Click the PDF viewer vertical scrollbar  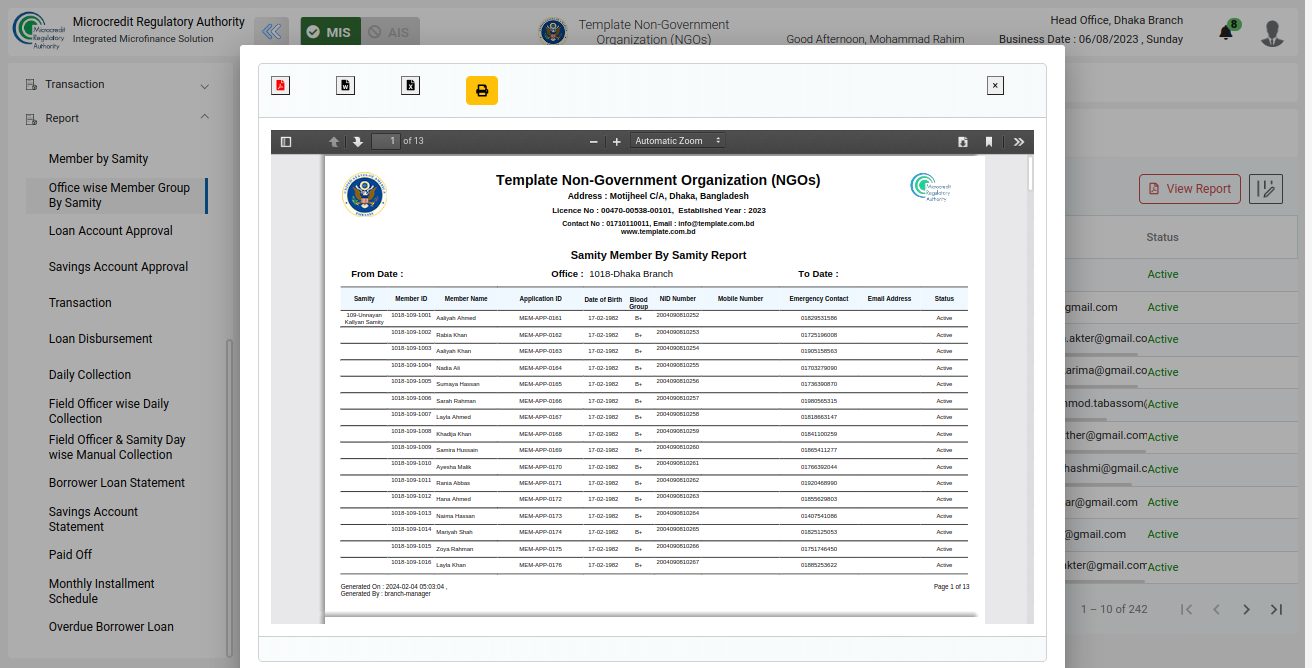click(1030, 174)
